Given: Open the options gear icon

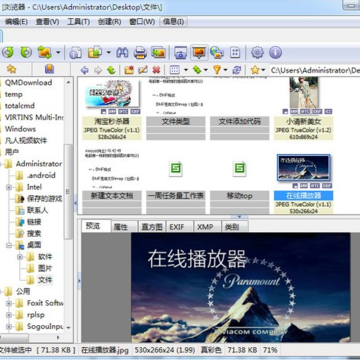Looking at the screenshot, I should coord(257,52).
